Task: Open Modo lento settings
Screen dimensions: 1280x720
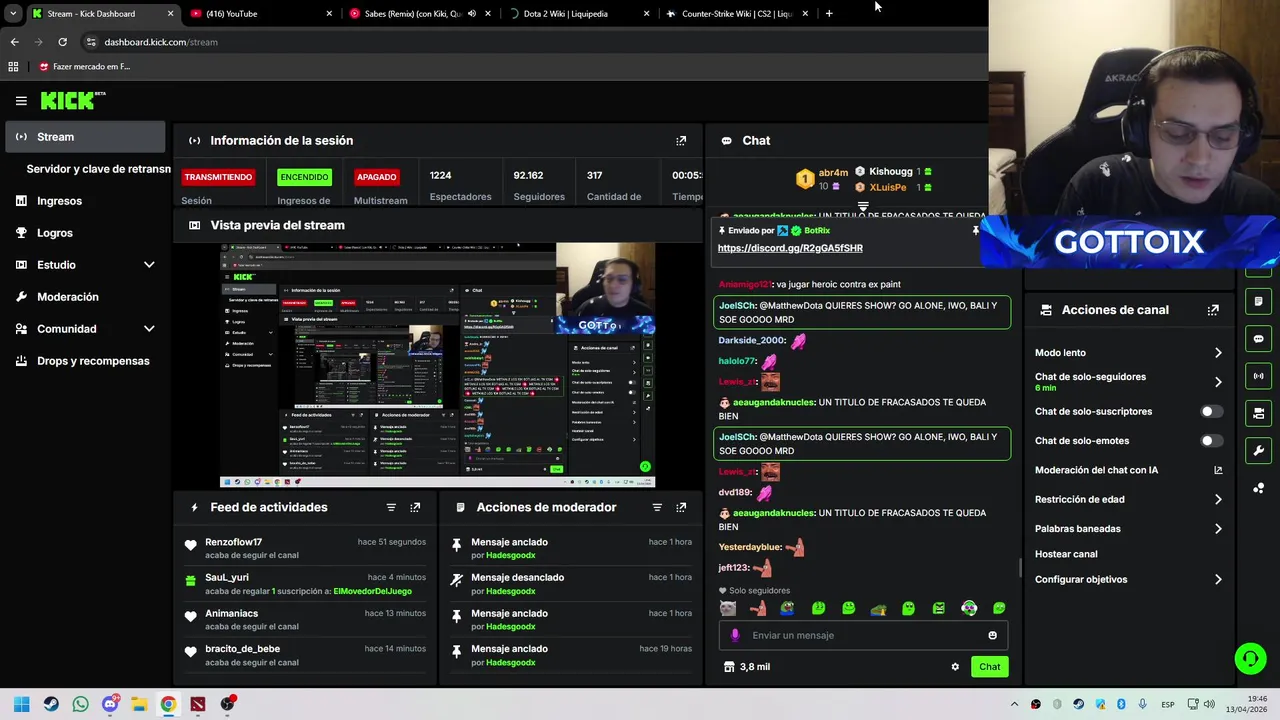Action: [1128, 353]
